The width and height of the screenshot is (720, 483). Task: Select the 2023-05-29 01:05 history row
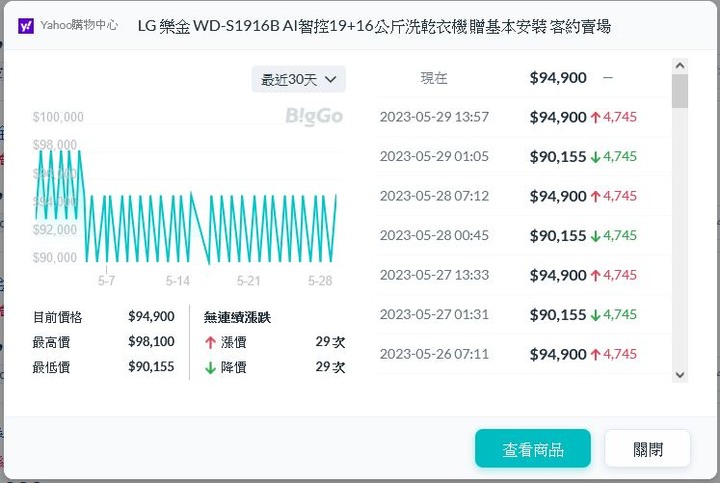[523, 157]
